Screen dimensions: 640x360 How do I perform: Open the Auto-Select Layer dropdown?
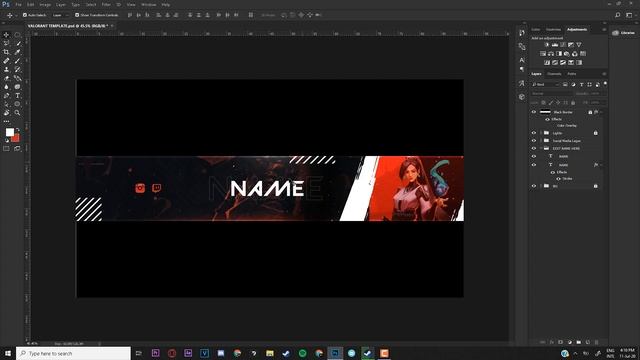(x=60, y=15)
